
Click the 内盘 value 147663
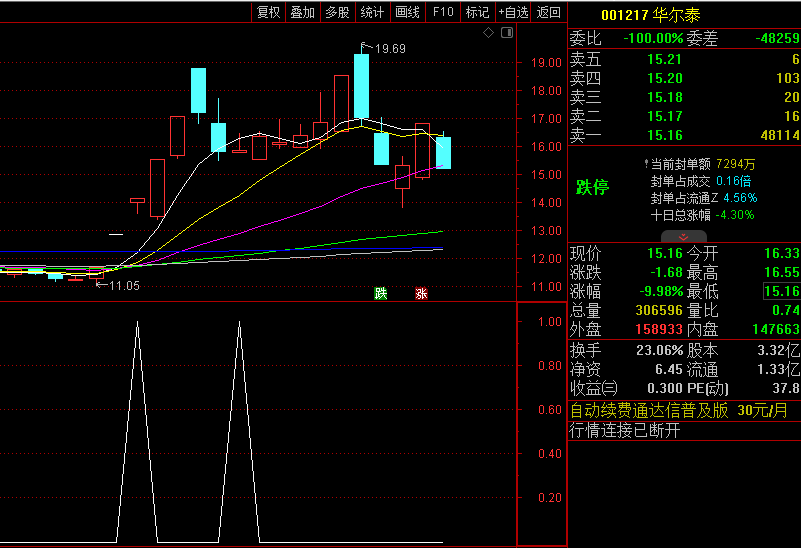pyautogui.click(x=775, y=329)
